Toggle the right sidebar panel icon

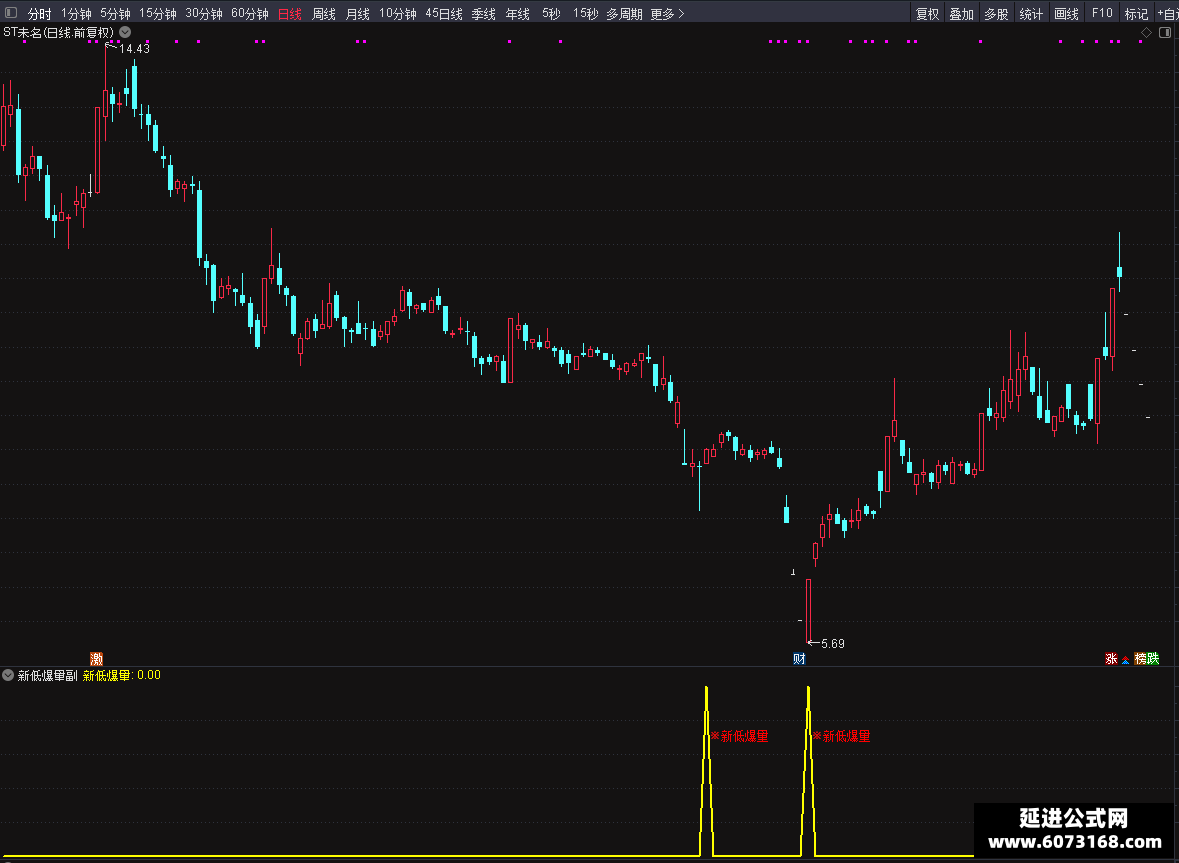click(1165, 32)
